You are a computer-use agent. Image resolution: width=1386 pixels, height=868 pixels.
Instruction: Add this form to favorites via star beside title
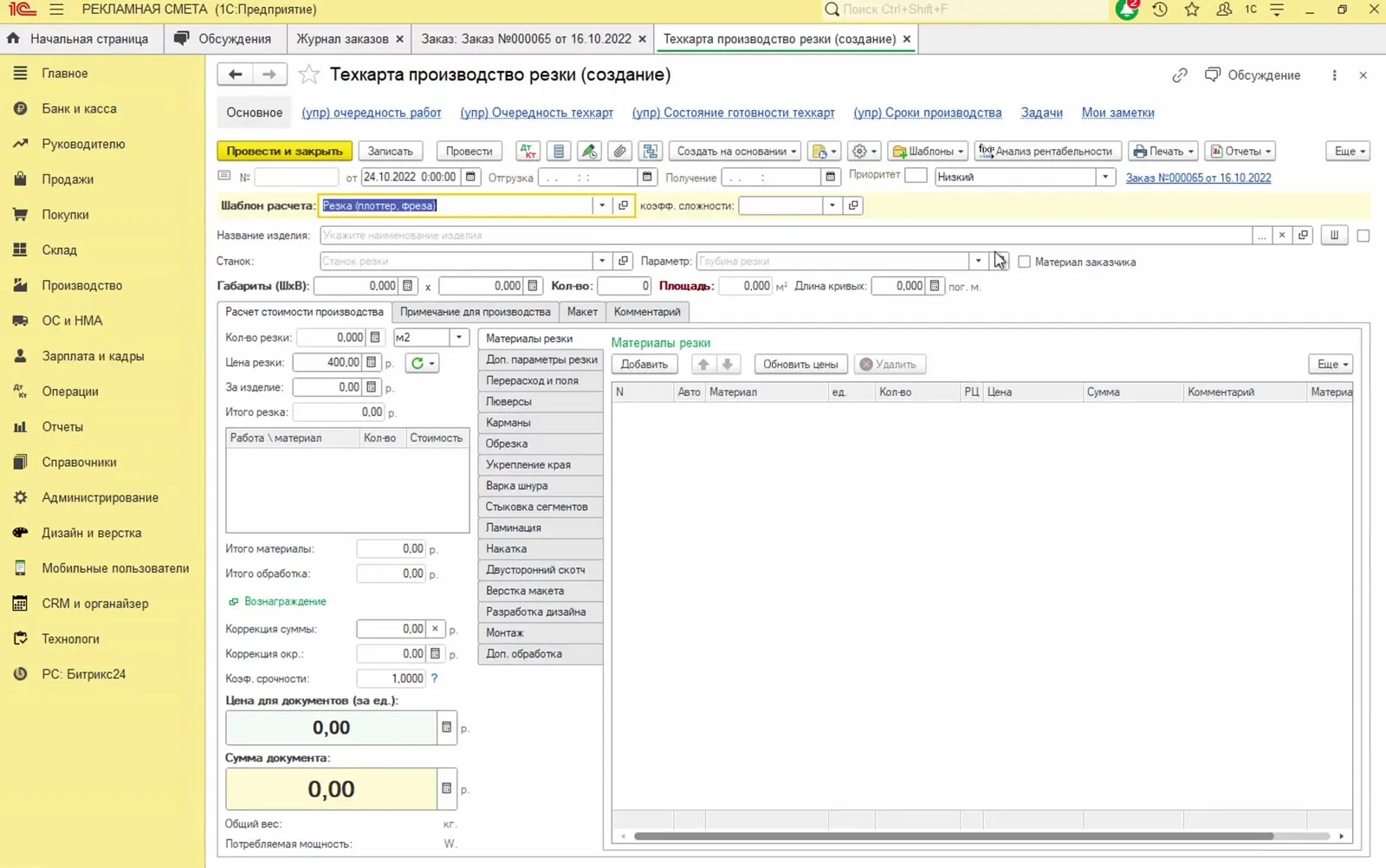(x=308, y=74)
